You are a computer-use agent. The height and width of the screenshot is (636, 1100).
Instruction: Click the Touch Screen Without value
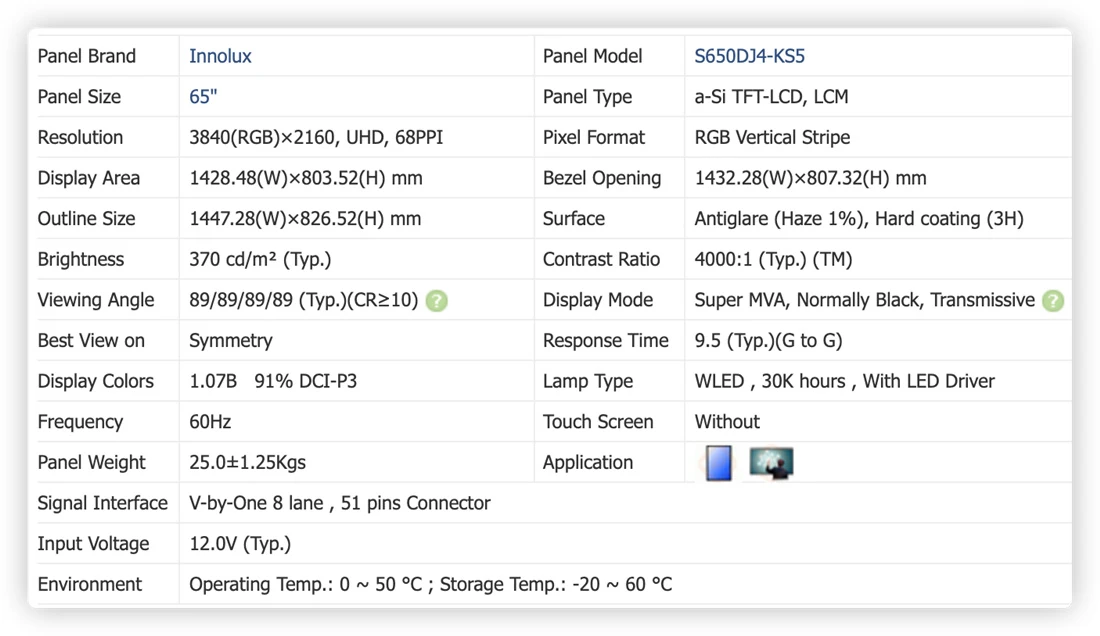click(x=727, y=422)
